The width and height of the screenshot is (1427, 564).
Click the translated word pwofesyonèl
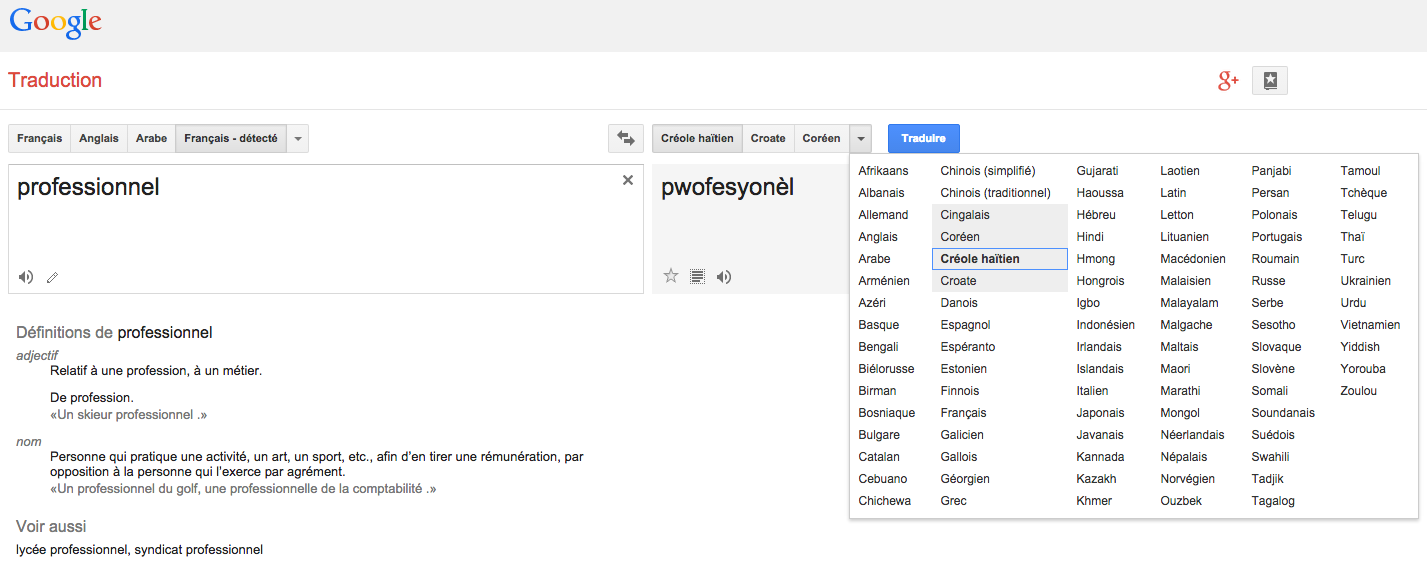point(728,187)
